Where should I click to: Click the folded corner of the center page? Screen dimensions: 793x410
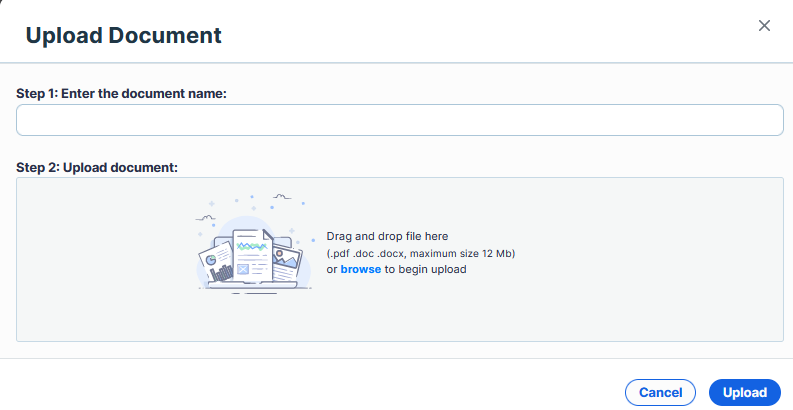point(268,235)
